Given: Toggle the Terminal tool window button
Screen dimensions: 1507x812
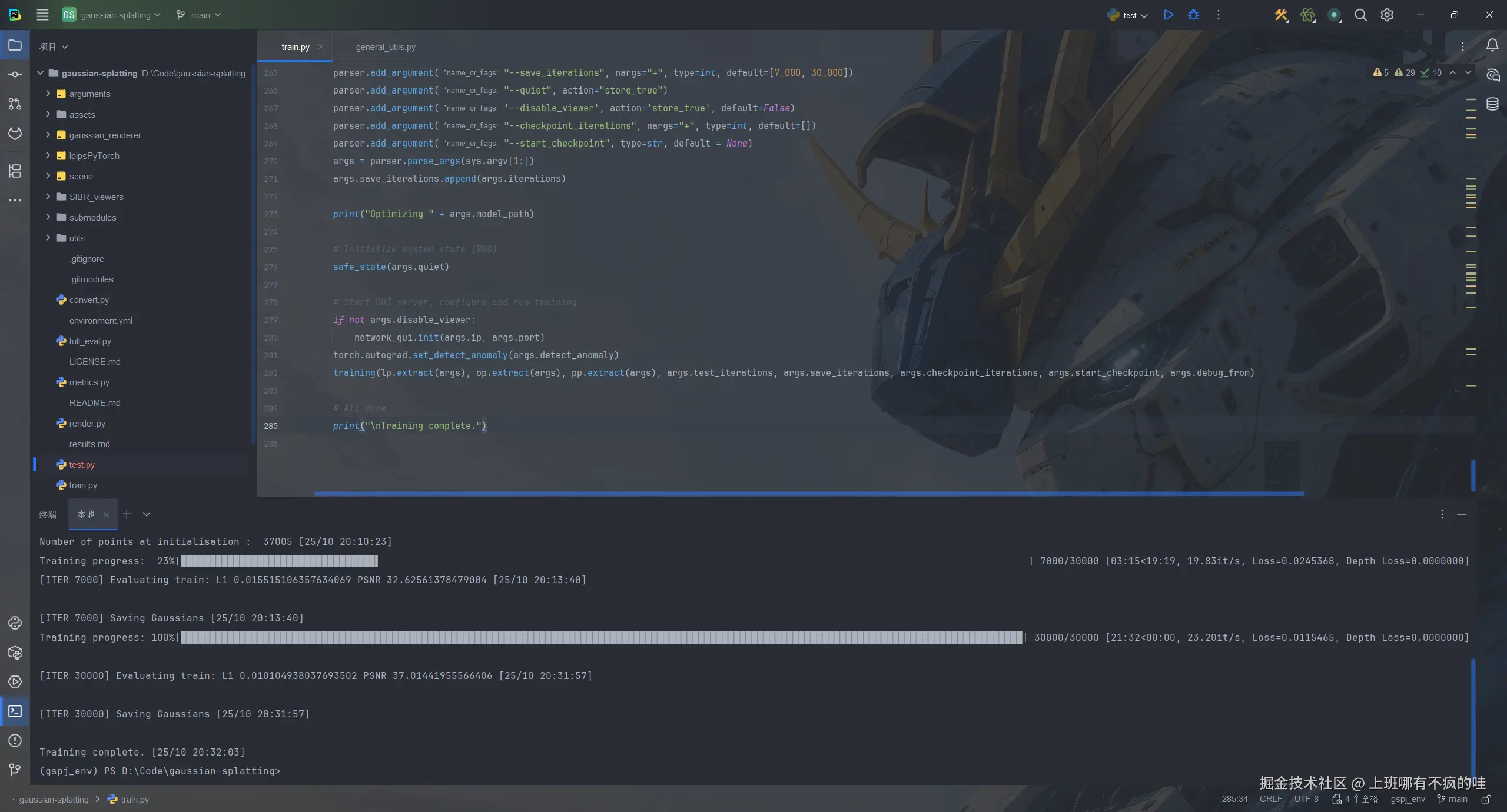Looking at the screenshot, I should [x=15, y=711].
